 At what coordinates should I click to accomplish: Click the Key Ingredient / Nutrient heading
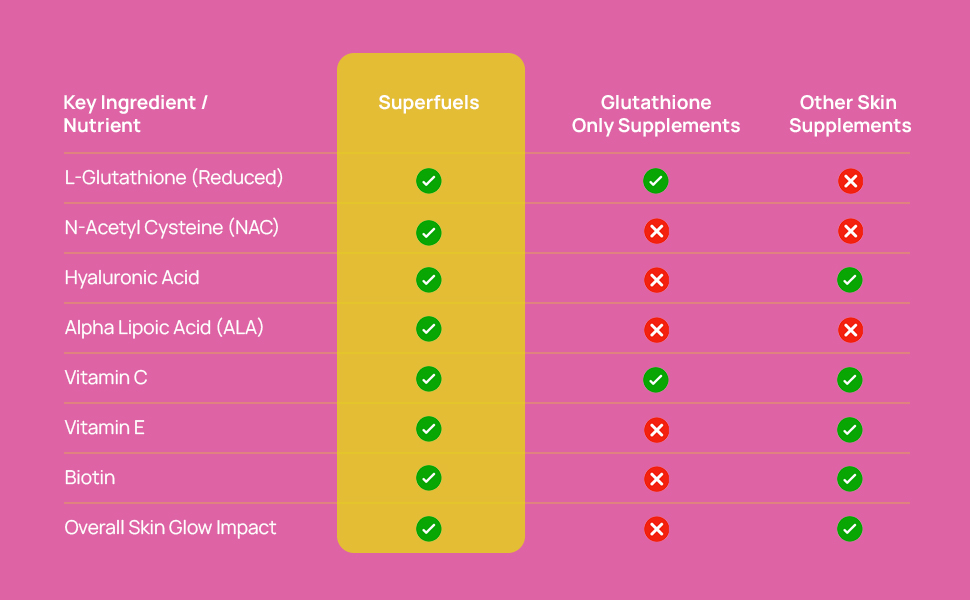(135, 114)
